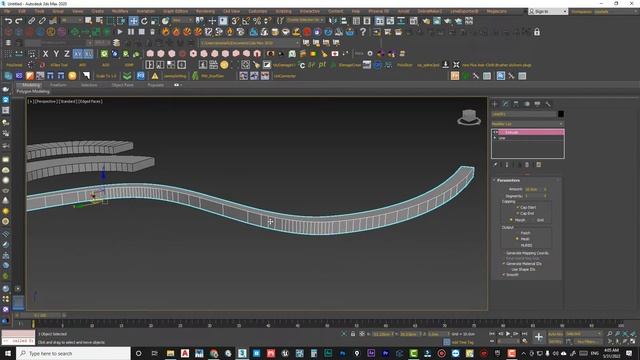Click the Mirror tool icon
The image size is (640, 360).
point(333,20)
